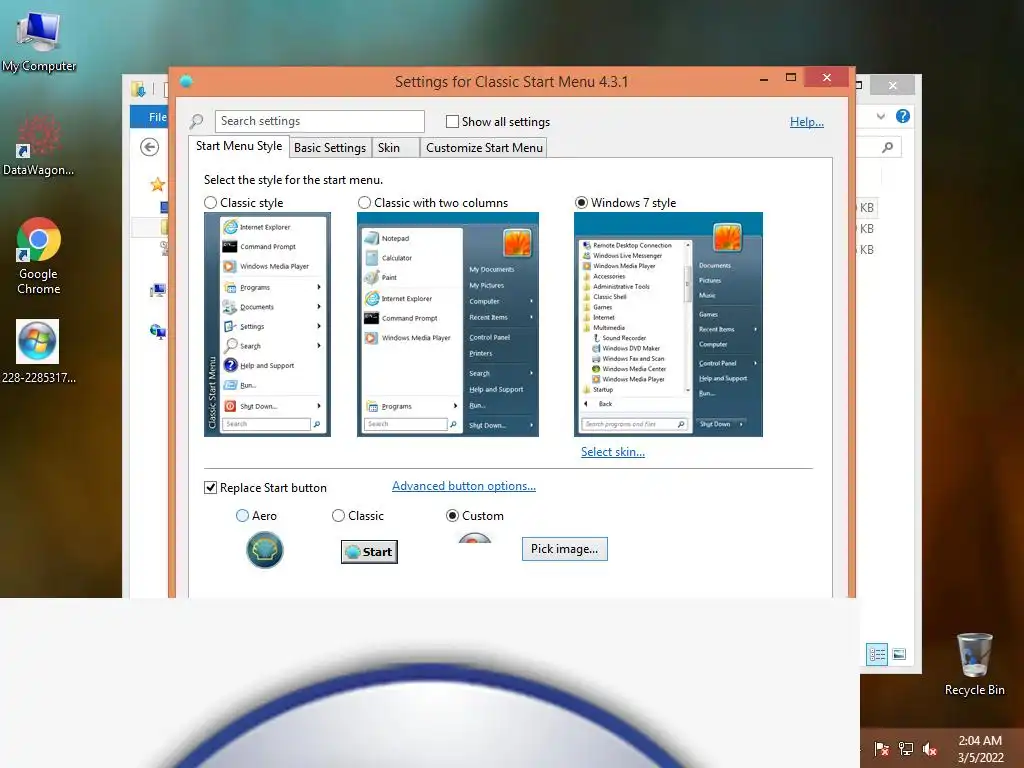Click the Pick image... button

(x=564, y=549)
